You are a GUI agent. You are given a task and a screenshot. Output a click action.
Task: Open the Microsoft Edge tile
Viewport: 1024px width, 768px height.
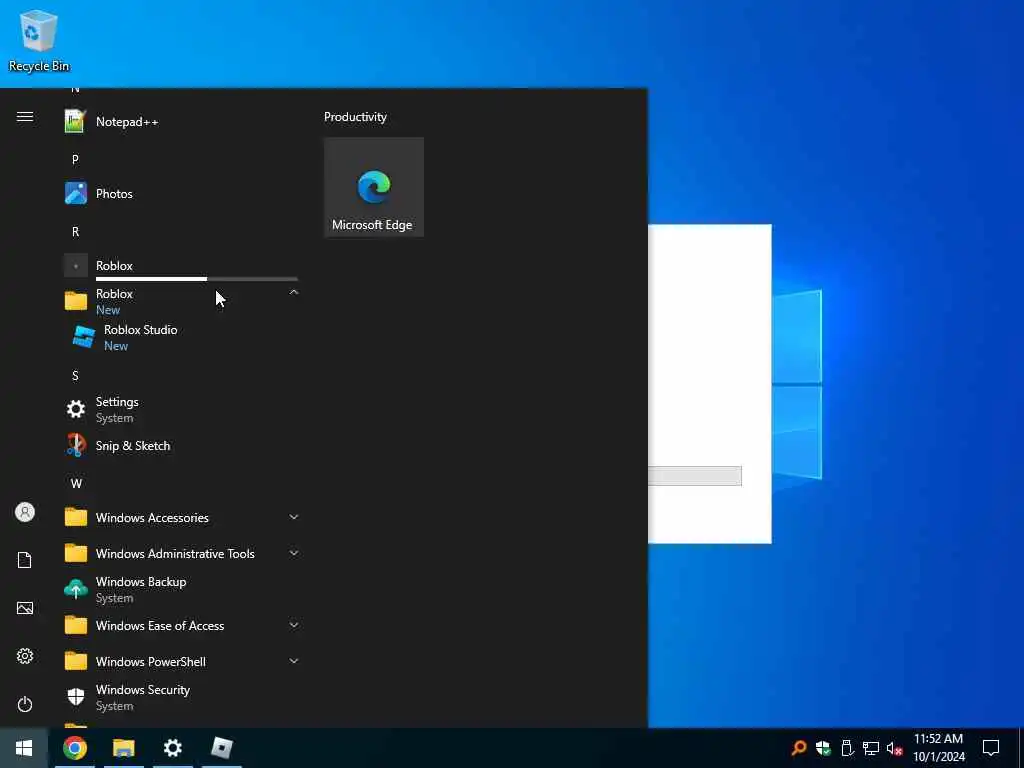tap(374, 187)
